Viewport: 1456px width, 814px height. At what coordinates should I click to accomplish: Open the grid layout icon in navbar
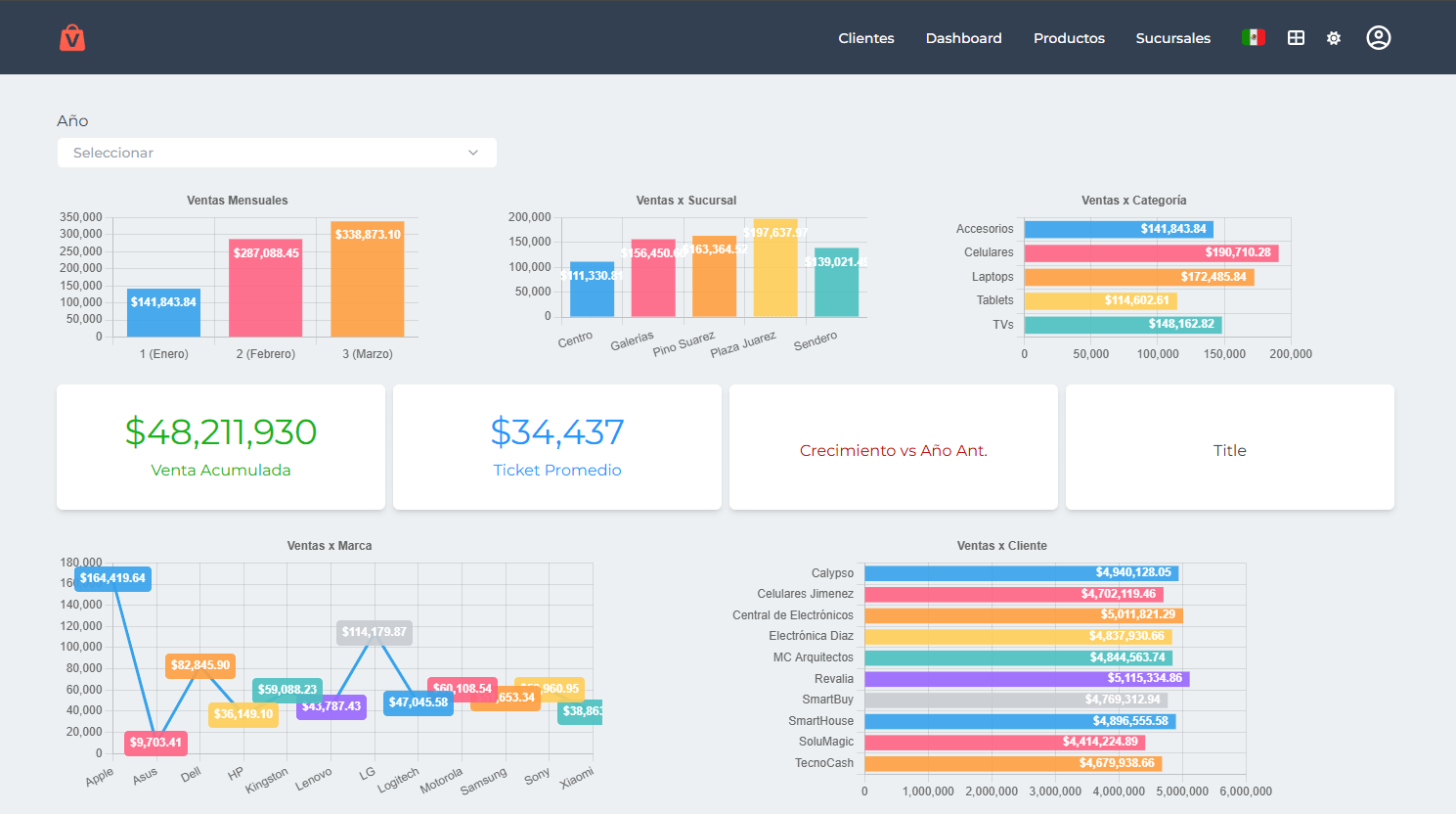(1296, 38)
